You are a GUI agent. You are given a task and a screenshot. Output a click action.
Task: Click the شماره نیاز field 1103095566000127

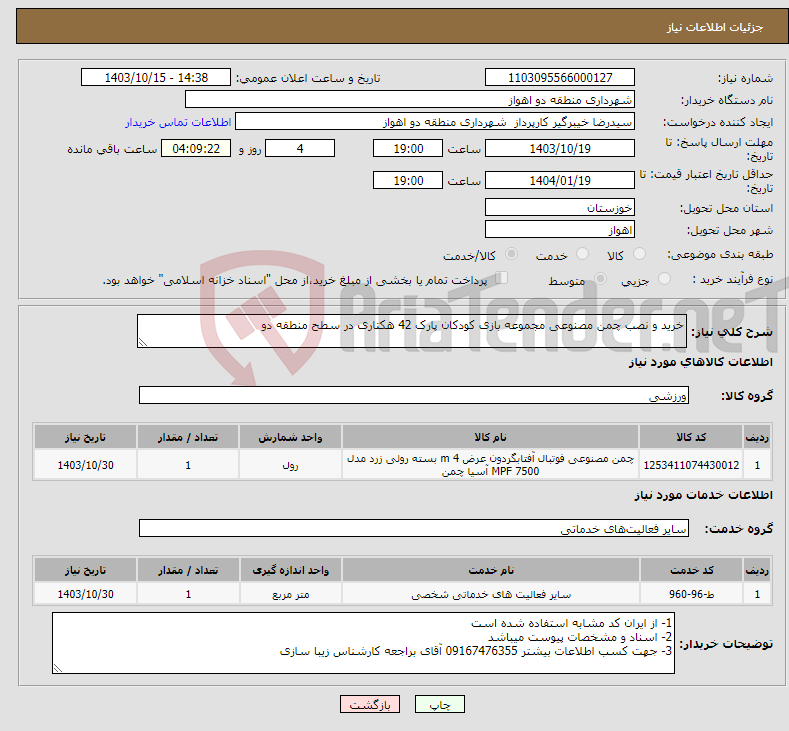click(560, 77)
